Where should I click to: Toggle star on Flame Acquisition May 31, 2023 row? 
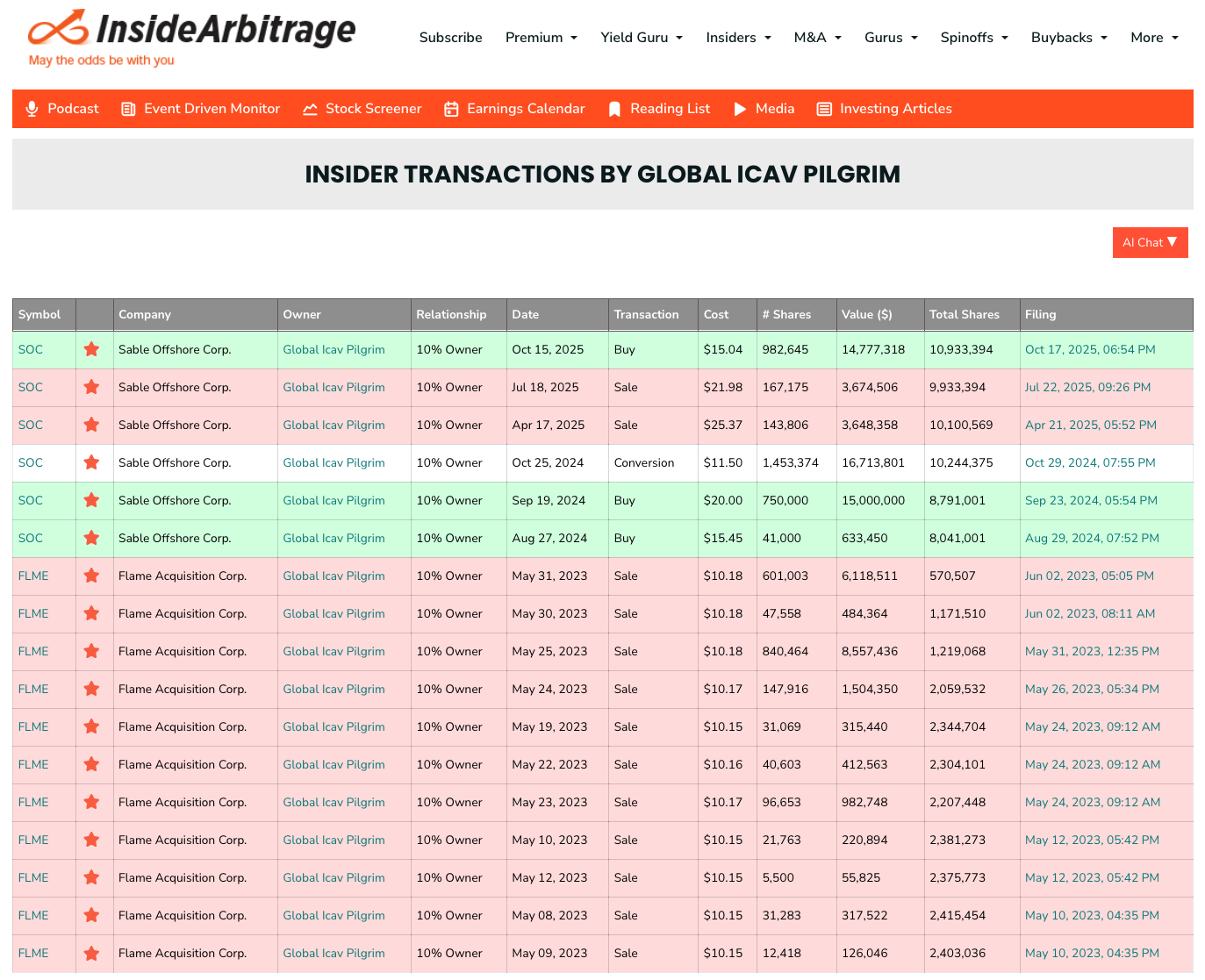pyautogui.click(x=91, y=576)
